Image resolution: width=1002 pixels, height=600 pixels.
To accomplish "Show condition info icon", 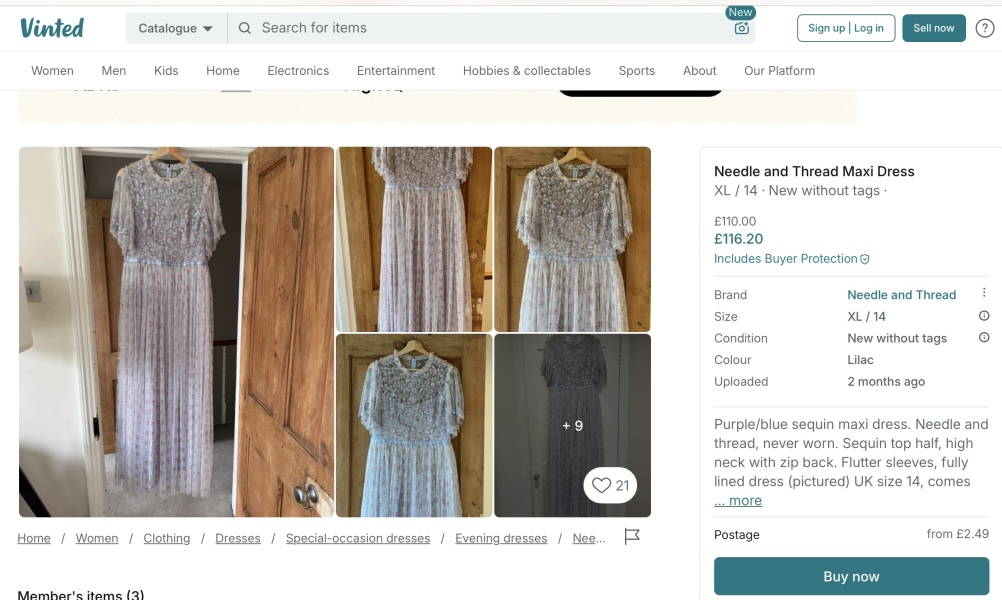I will click(x=984, y=338).
